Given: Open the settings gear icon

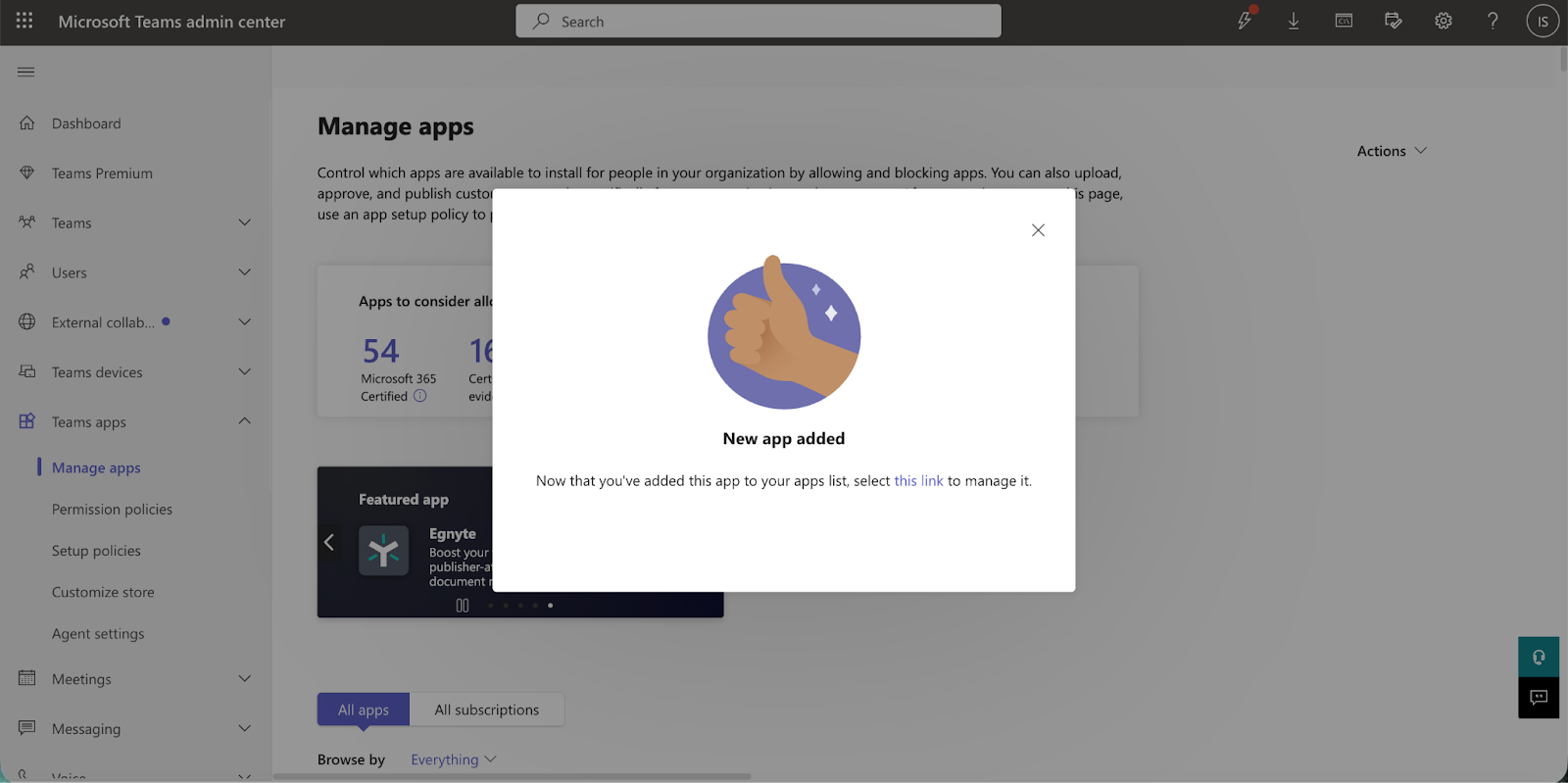Looking at the screenshot, I should (x=1444, y=21).
